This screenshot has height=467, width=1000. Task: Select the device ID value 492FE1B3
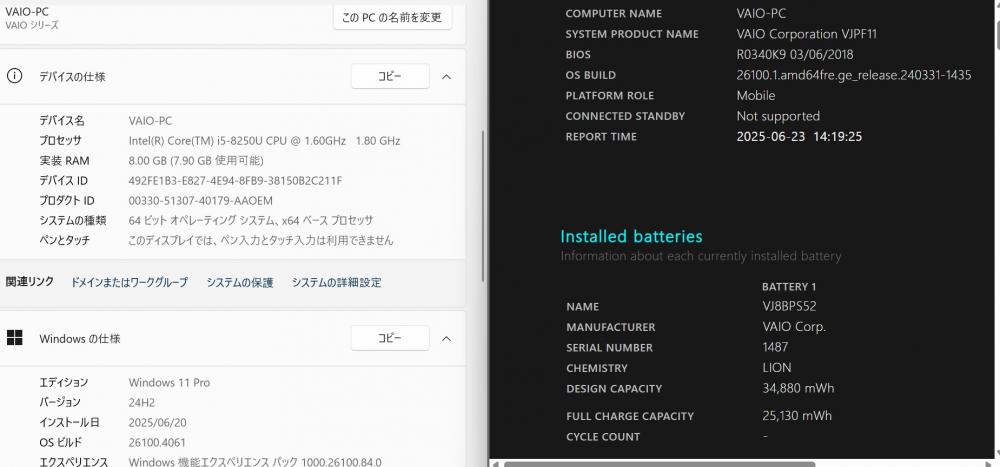tap(235, 181)
